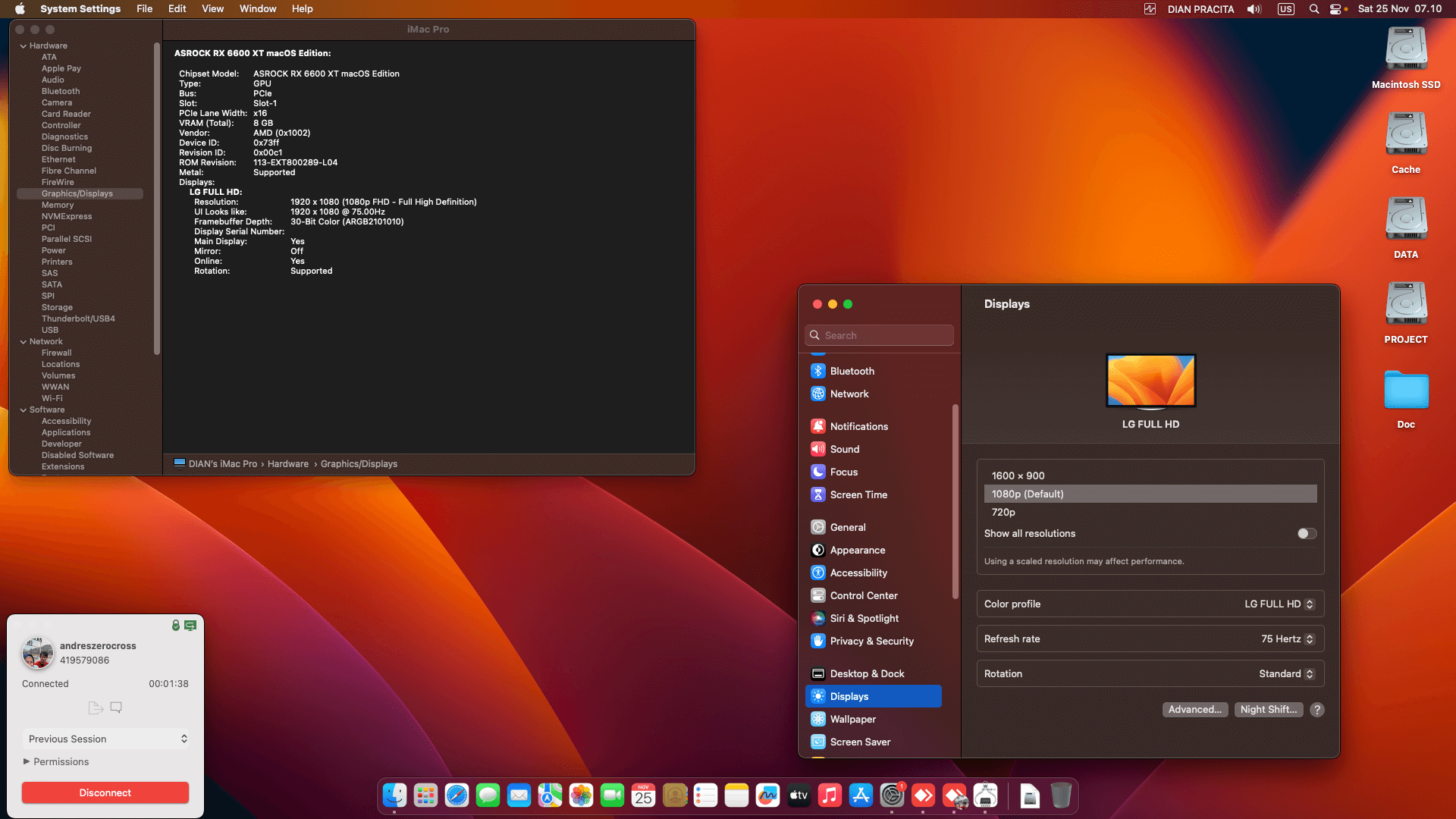This screenshot has height=819, width=1456.
Task: Open the Rotation dropdown
Action: [1286, 674]
